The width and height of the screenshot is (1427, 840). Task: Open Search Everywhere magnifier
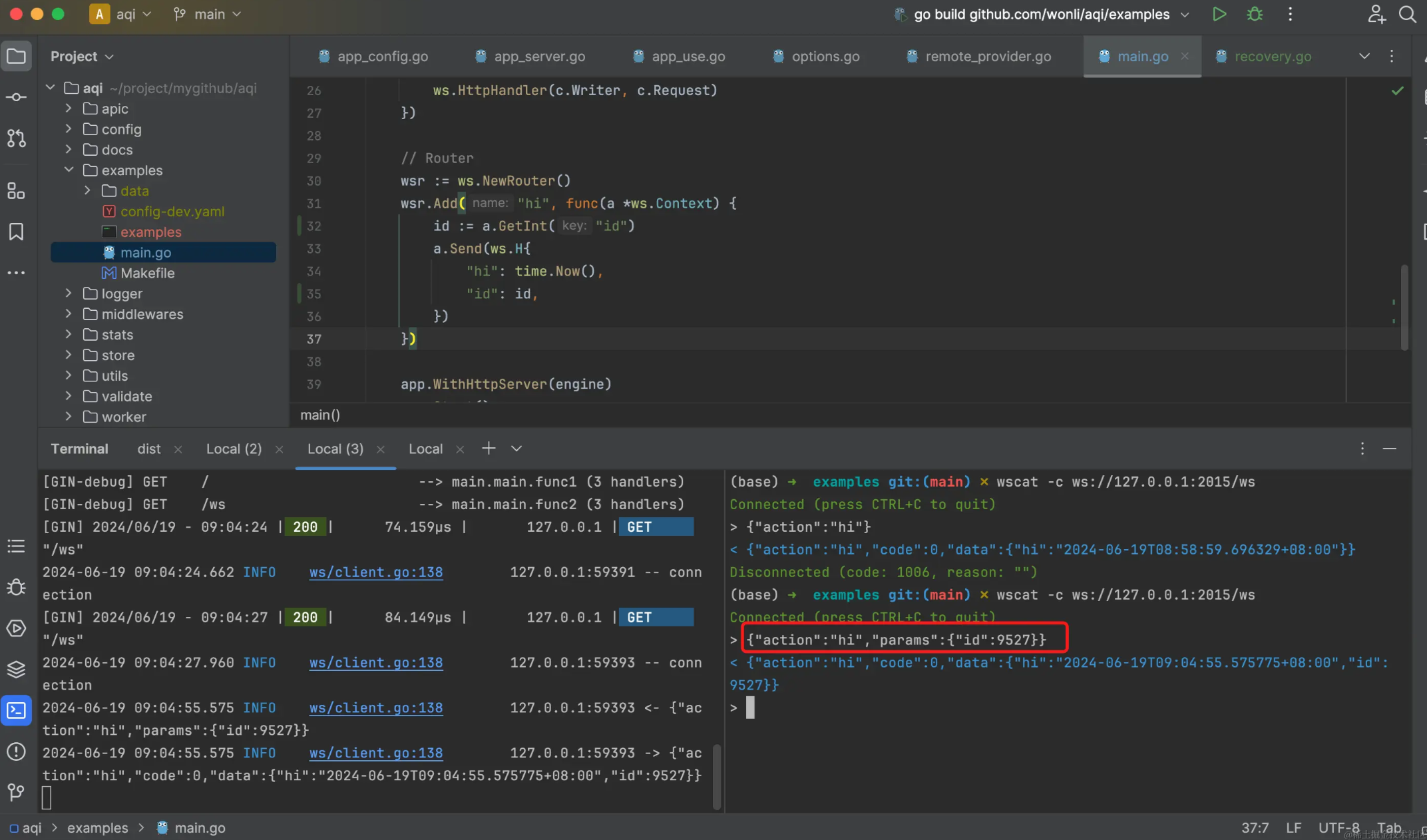pos(1407,14)
